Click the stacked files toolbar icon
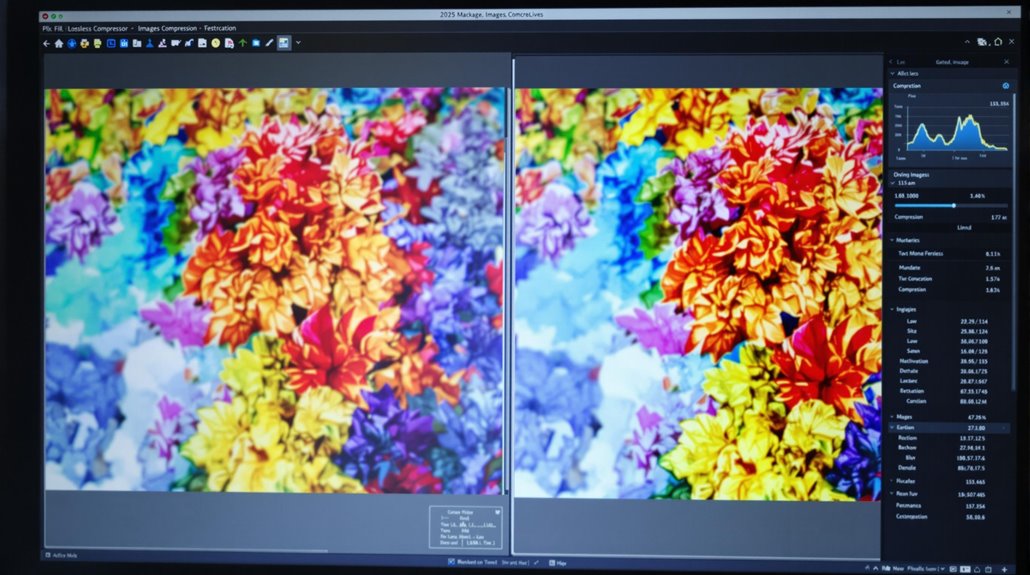The image size is (1030, 575). coord(137,43)
